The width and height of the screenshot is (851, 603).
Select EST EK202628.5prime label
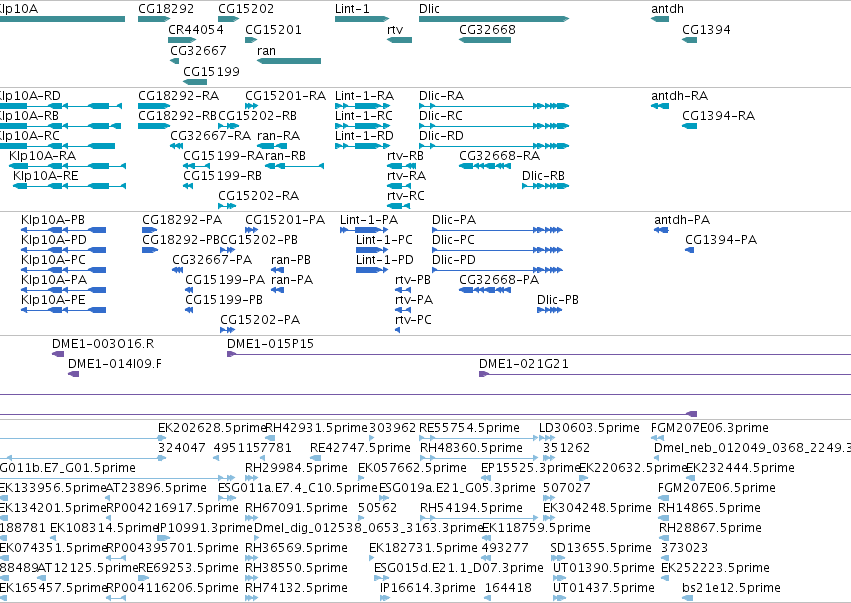[x=212, y=428]
